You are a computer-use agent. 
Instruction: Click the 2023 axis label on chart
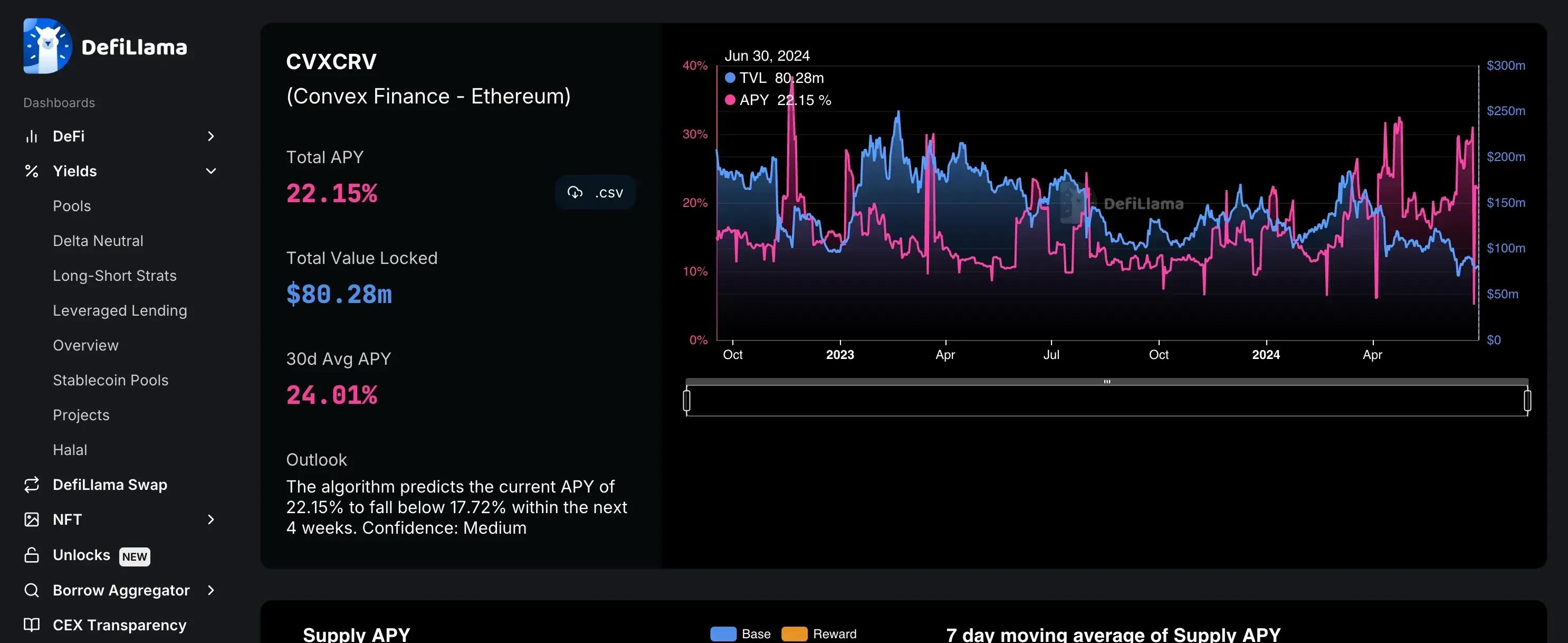pyautogui.click(x=840, y=354)
